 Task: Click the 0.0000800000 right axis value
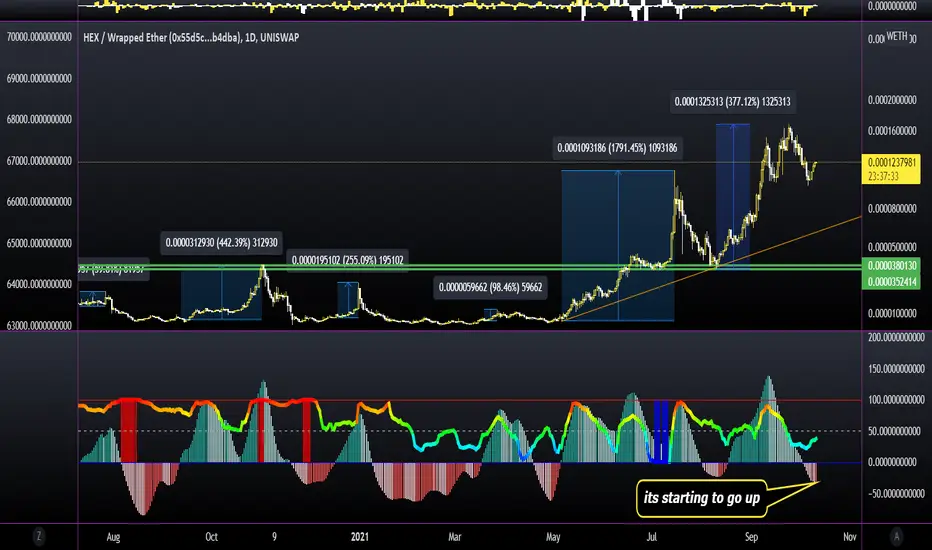tap(892, 208)
